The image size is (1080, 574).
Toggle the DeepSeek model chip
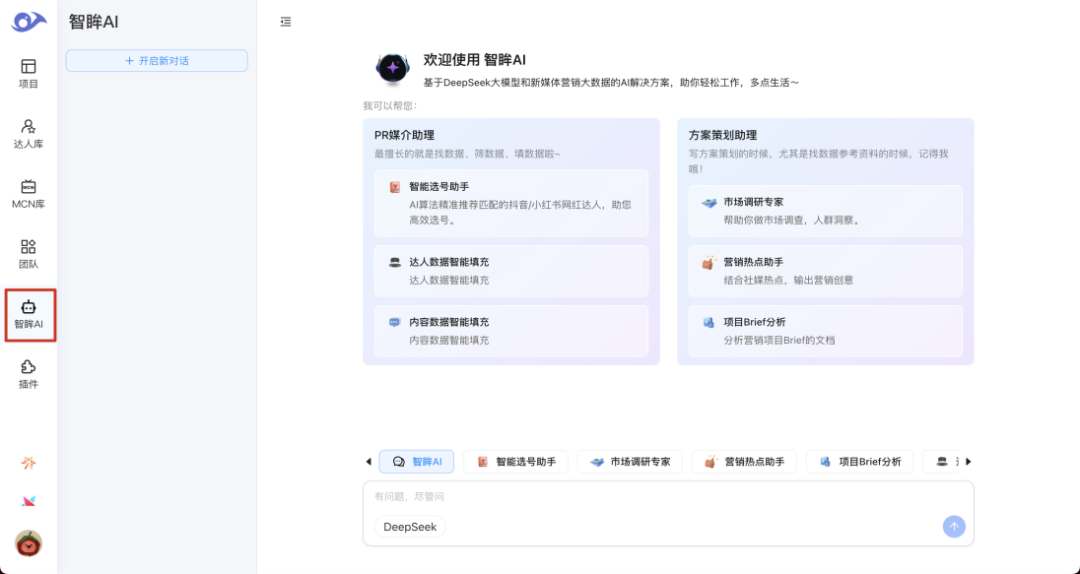[x=410, y=527]
